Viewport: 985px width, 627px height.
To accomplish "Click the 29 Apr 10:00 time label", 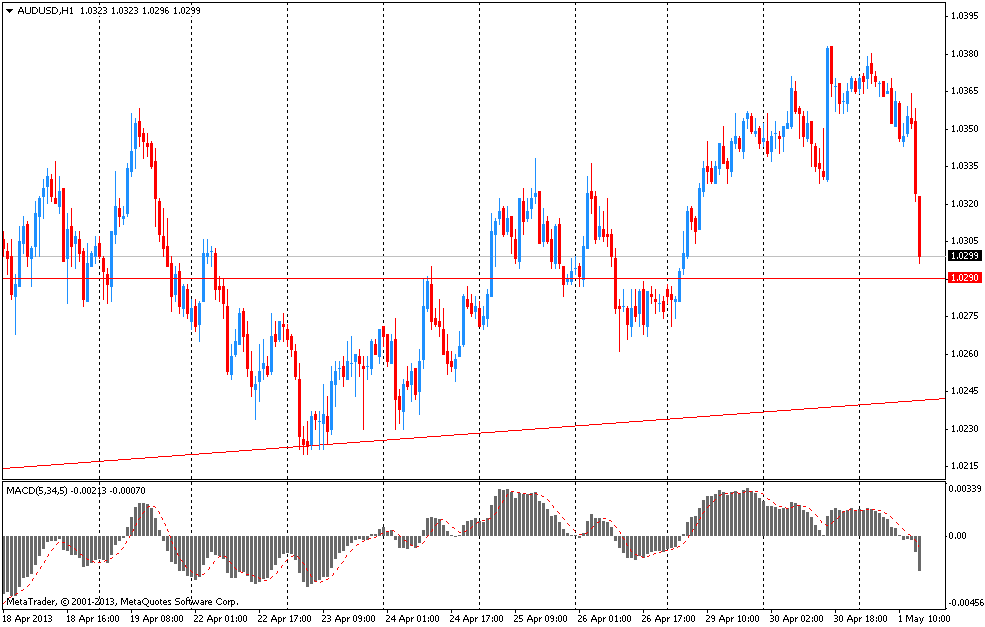I will tap(733, 619).
